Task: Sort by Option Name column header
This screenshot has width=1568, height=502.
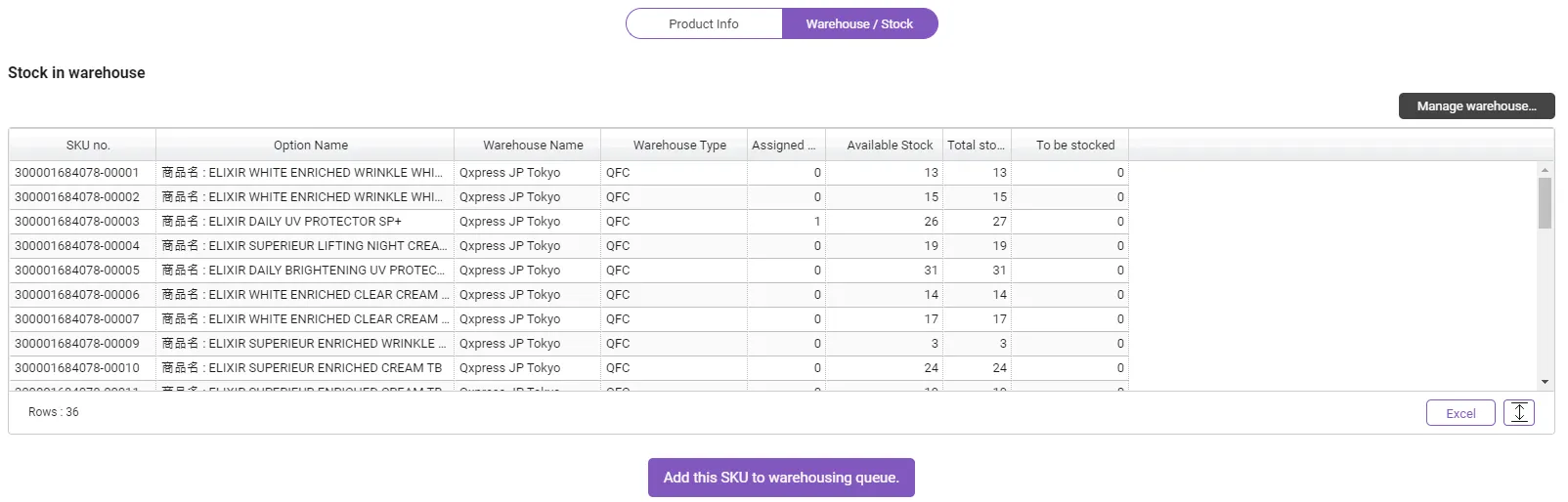Action: click(x=311, y=146)
